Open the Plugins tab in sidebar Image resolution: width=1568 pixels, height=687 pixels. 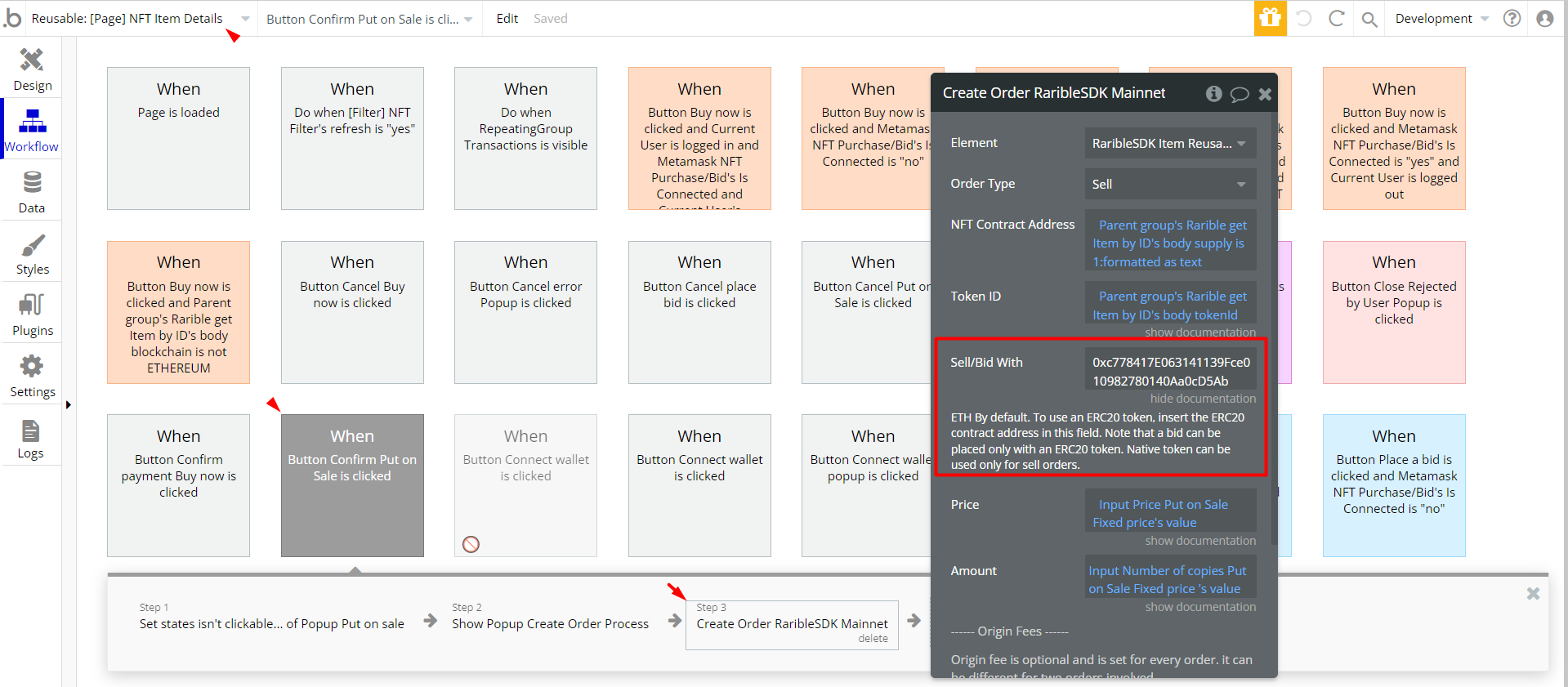click(x=32, y=314)
